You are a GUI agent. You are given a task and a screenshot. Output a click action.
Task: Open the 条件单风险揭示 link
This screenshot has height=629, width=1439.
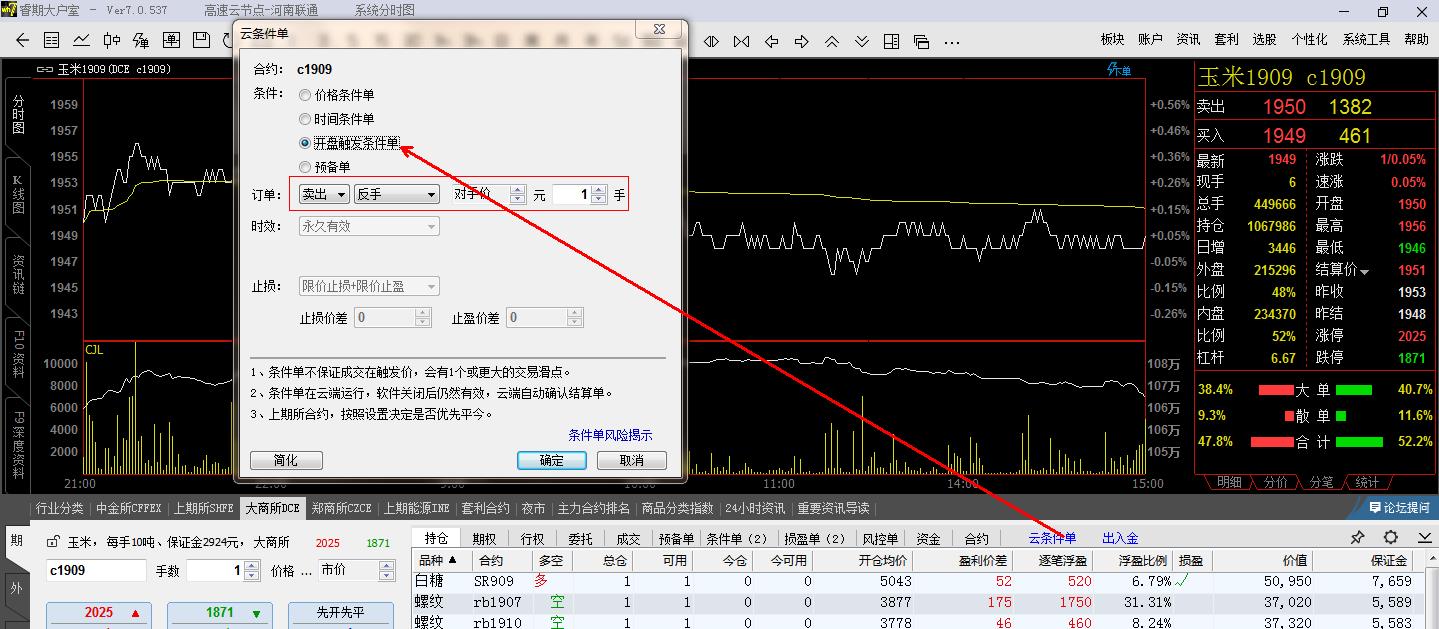[610, 435]
